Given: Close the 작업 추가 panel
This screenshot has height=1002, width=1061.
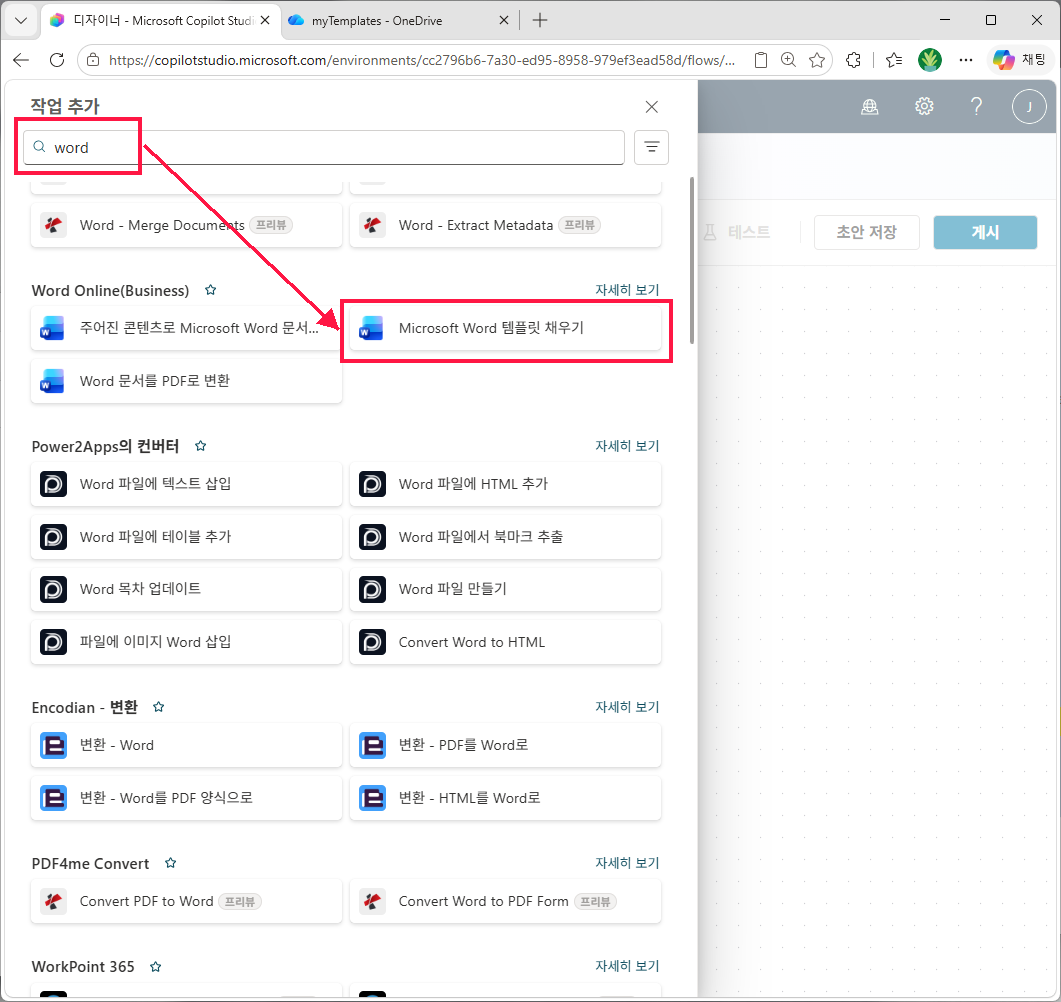Looking at the screenshot, I should pyautogui.click(x=651, y=107).
